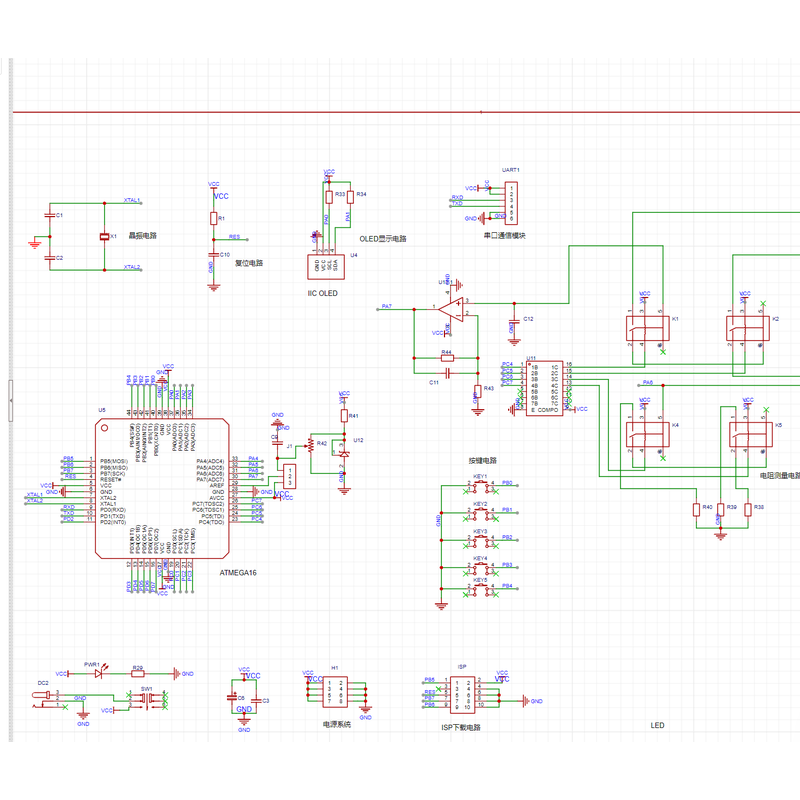The height and width of the screenshot is (800, 800).
Task: Select the op-amp triangle symbol
Action: pos(451,310)
